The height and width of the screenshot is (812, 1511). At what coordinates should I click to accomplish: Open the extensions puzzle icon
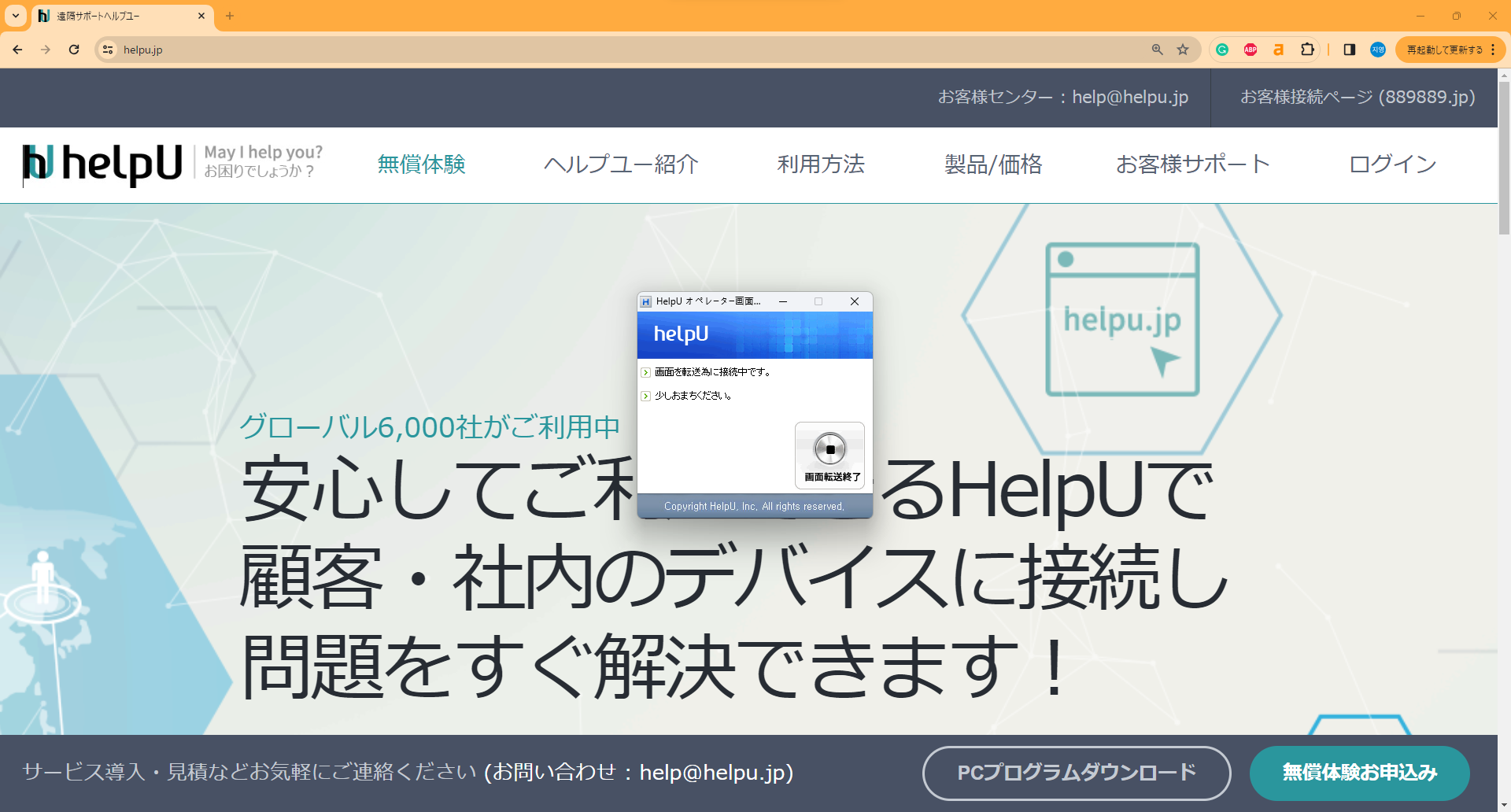(x=1307, y=50)
